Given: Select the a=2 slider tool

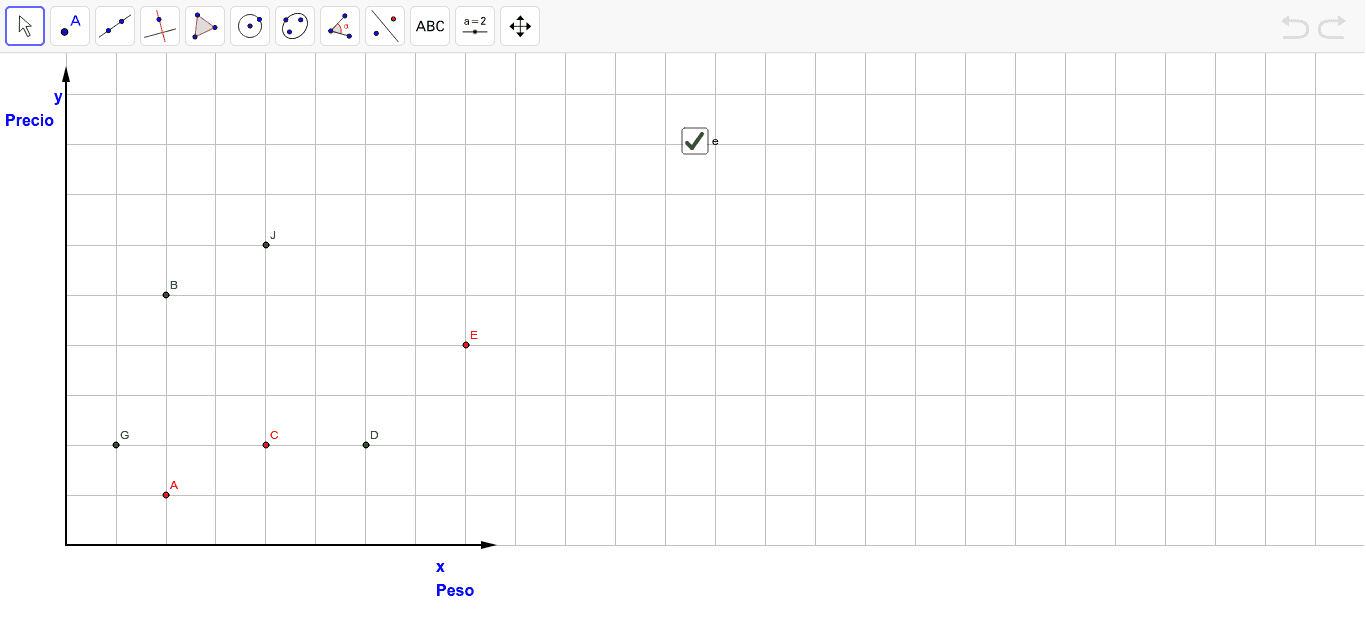Looking at the screenshot, I should click(x=475, y=26).
